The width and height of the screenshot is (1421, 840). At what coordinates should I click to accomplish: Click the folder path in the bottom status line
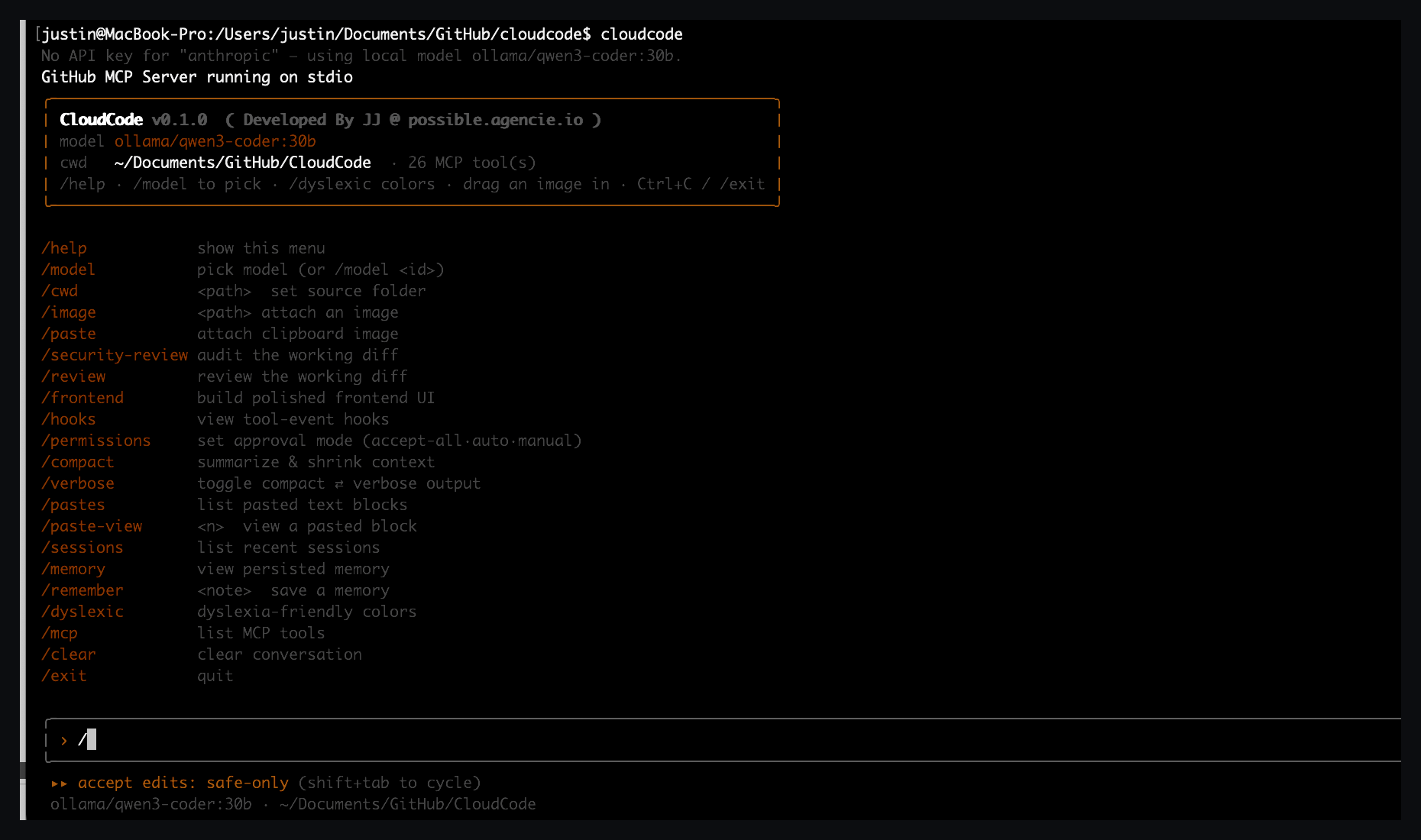(408, 804)
